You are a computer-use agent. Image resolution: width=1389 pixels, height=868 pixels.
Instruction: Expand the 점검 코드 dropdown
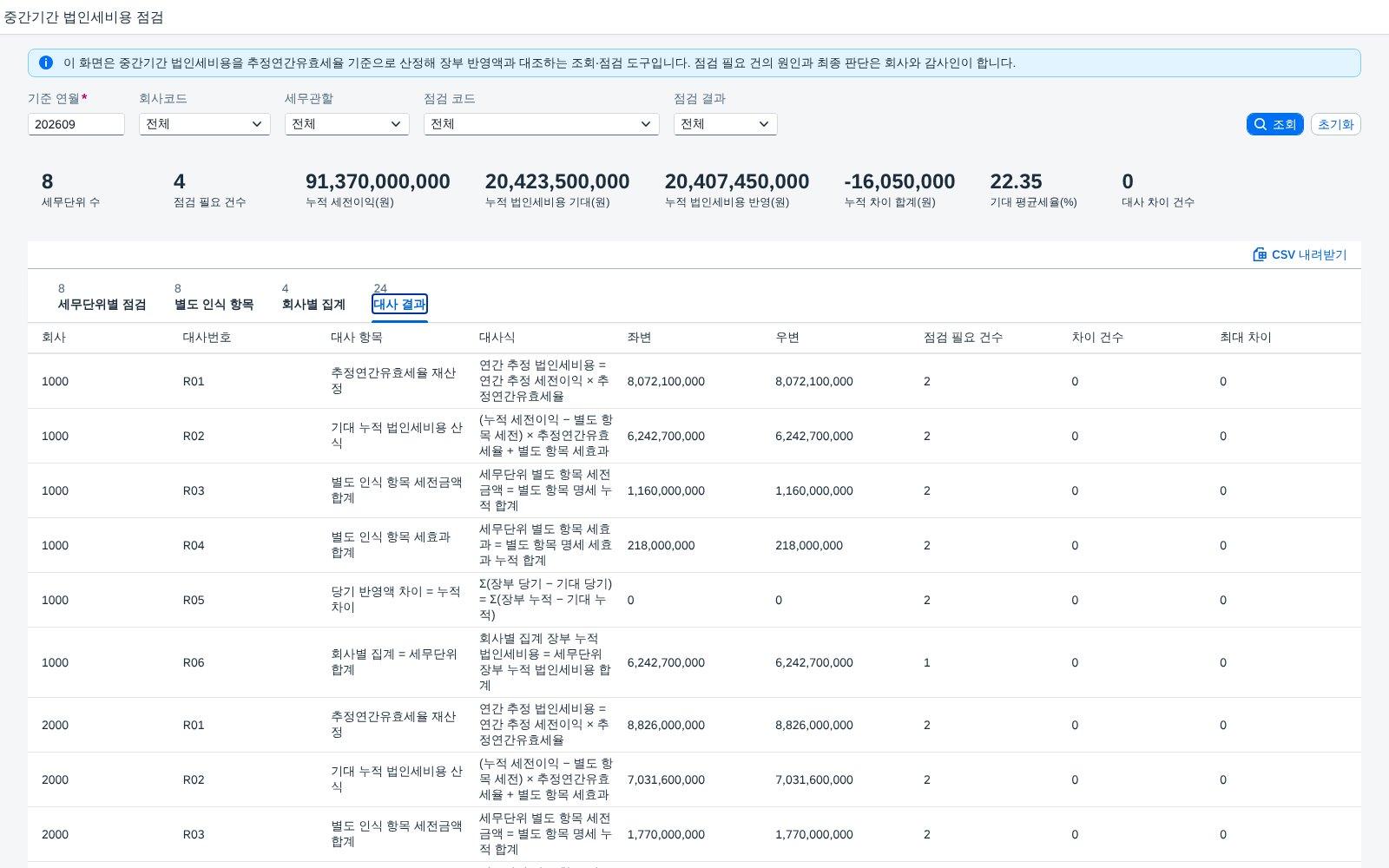tap(542, 124)
